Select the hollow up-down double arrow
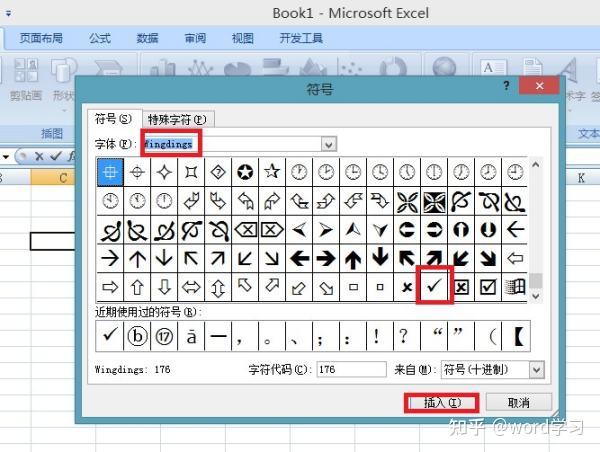 [x=218, y=287]
